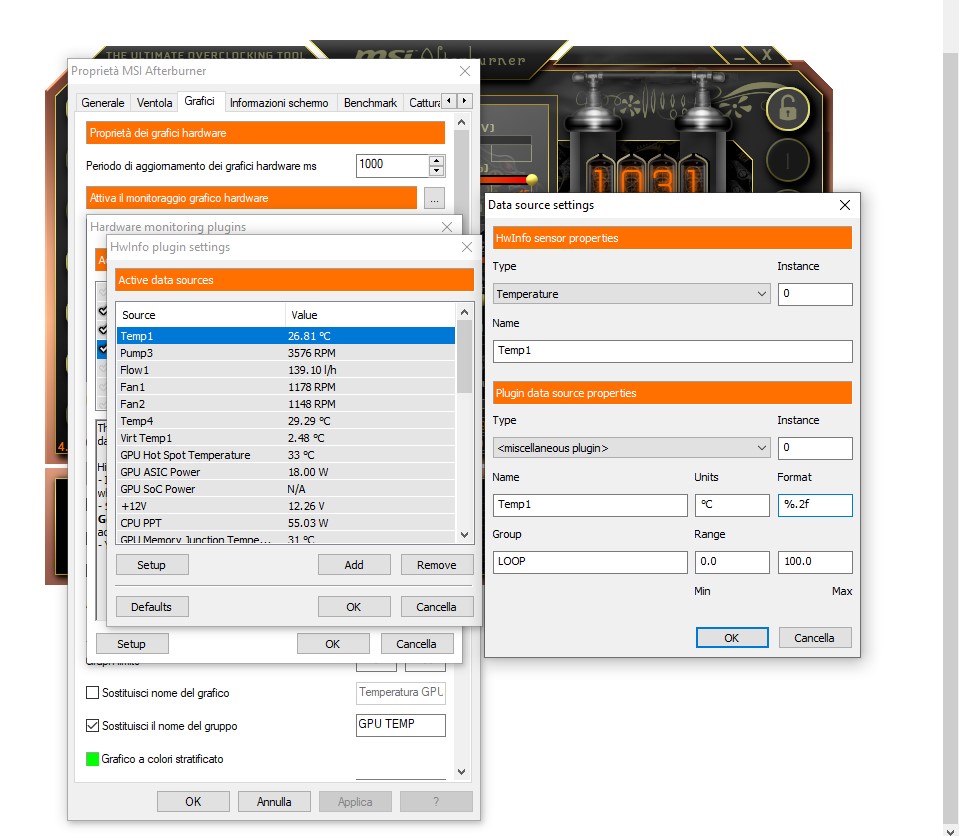Click Setup in Hardware monitoring plugins
Viewport: 959px width, 836px height.
[131, 644]
